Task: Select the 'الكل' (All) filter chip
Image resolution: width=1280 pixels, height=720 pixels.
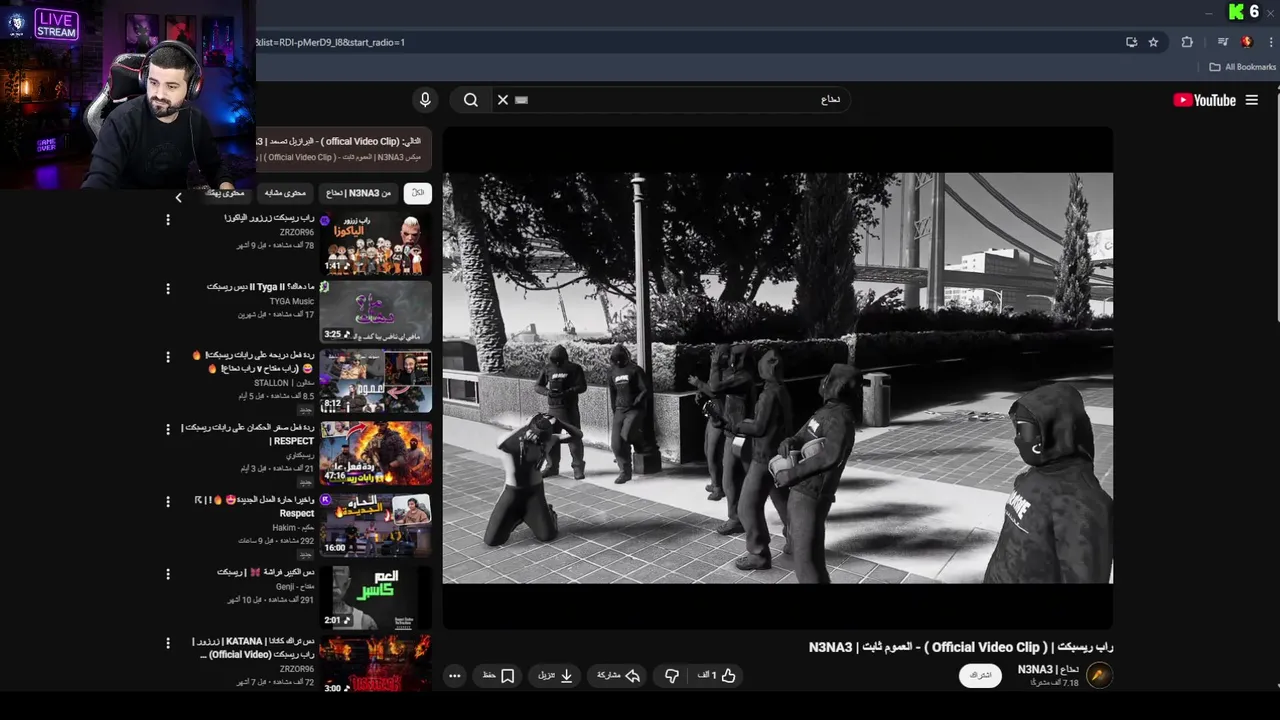Action: point(417,193)
